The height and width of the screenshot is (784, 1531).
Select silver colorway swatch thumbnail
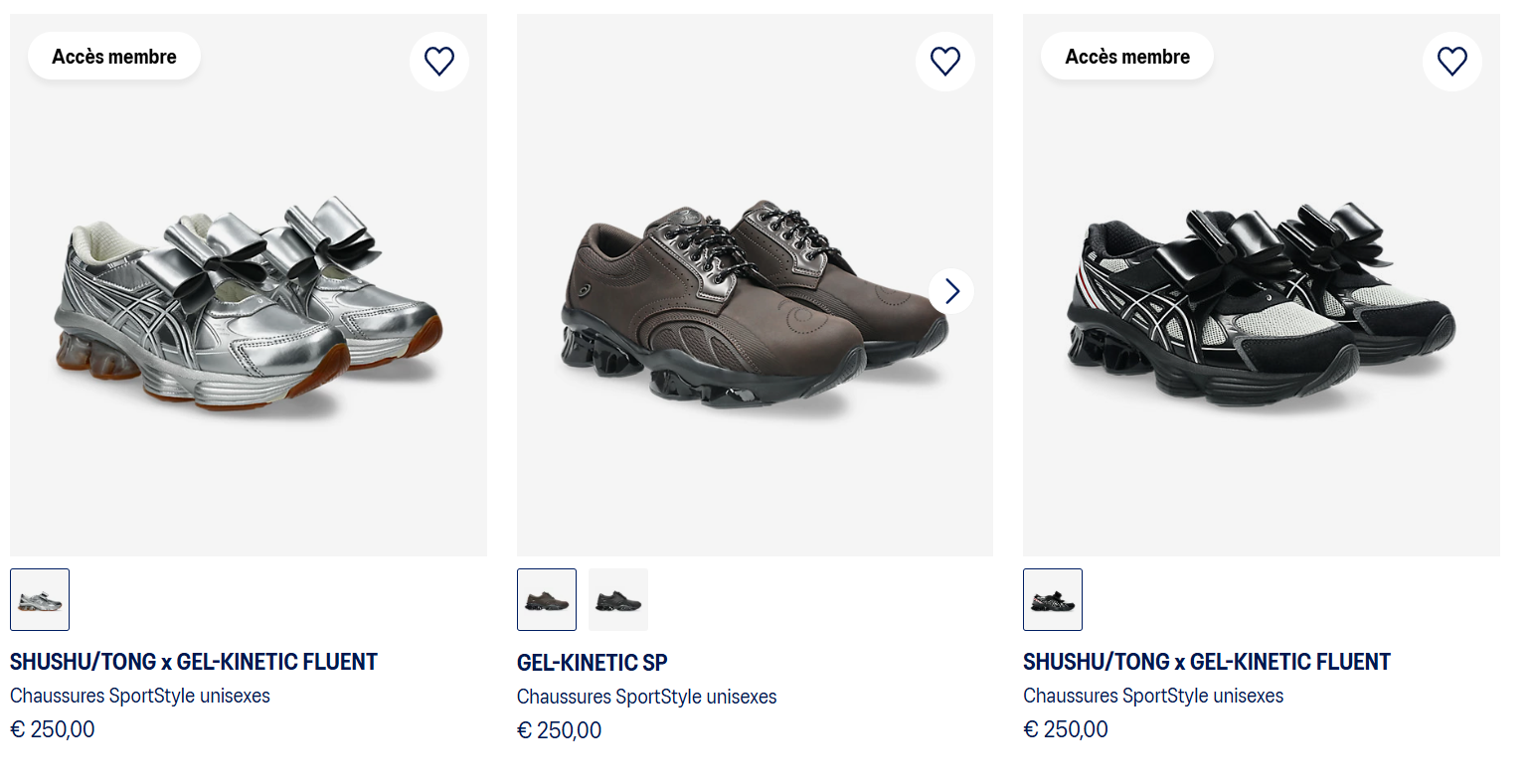tap(40, 599)
